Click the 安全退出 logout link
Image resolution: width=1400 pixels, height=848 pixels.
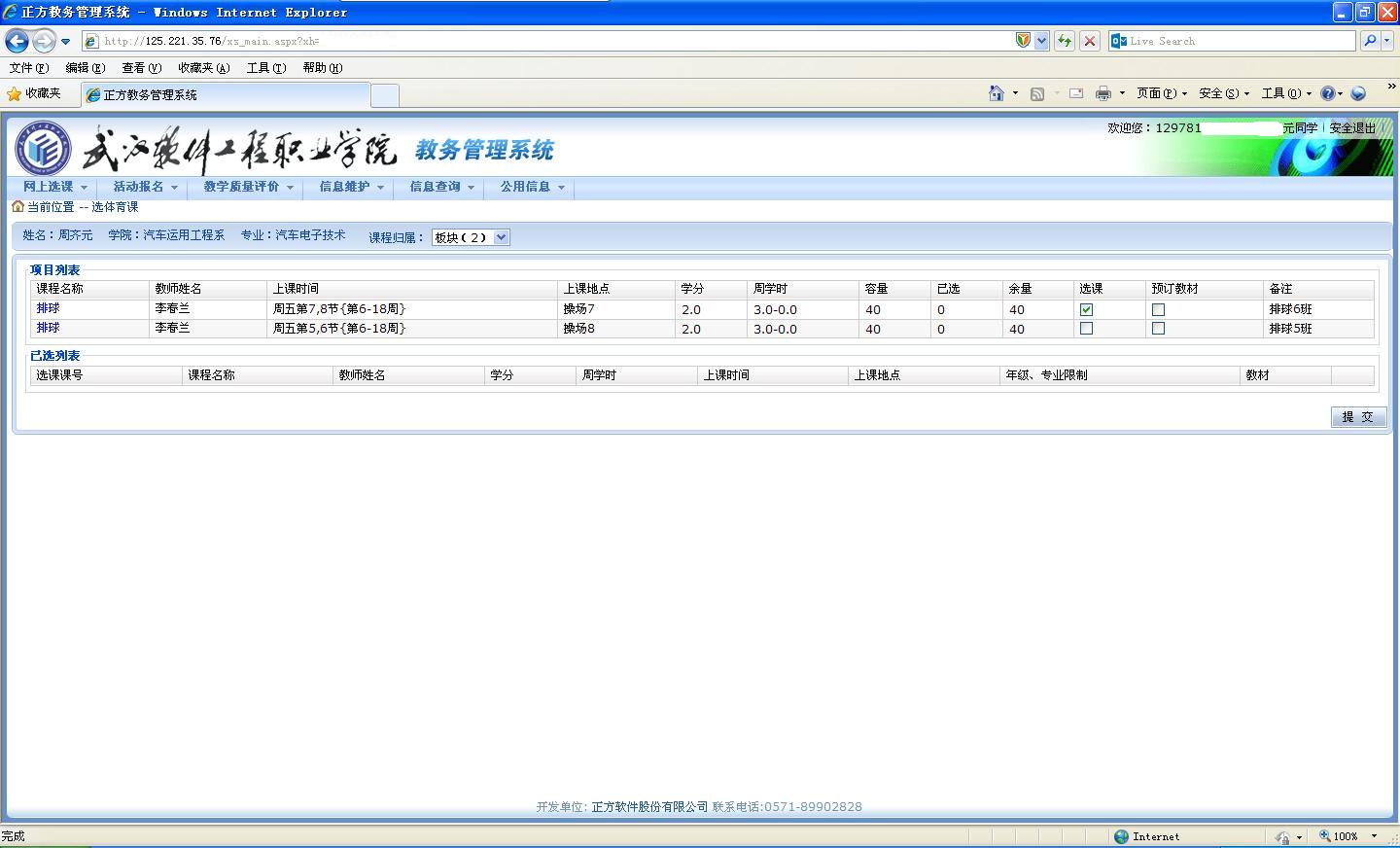(1352, 128)
